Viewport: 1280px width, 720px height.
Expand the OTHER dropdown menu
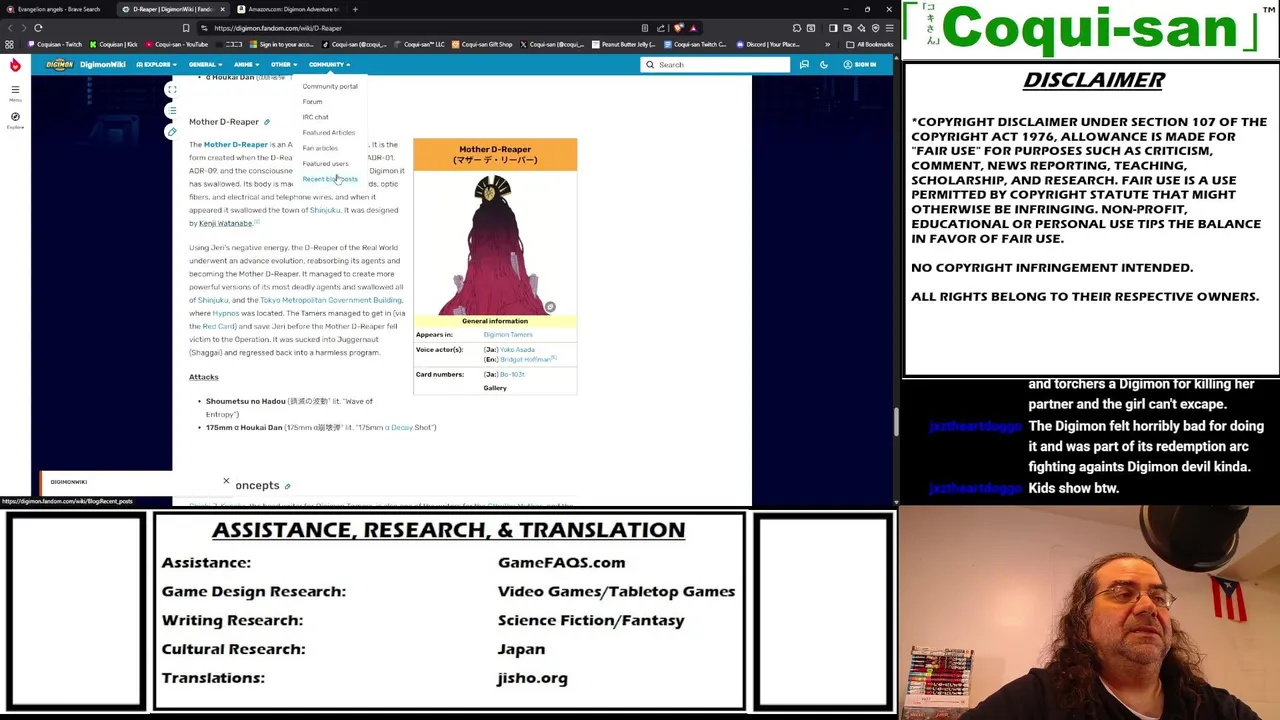point(283,64)
